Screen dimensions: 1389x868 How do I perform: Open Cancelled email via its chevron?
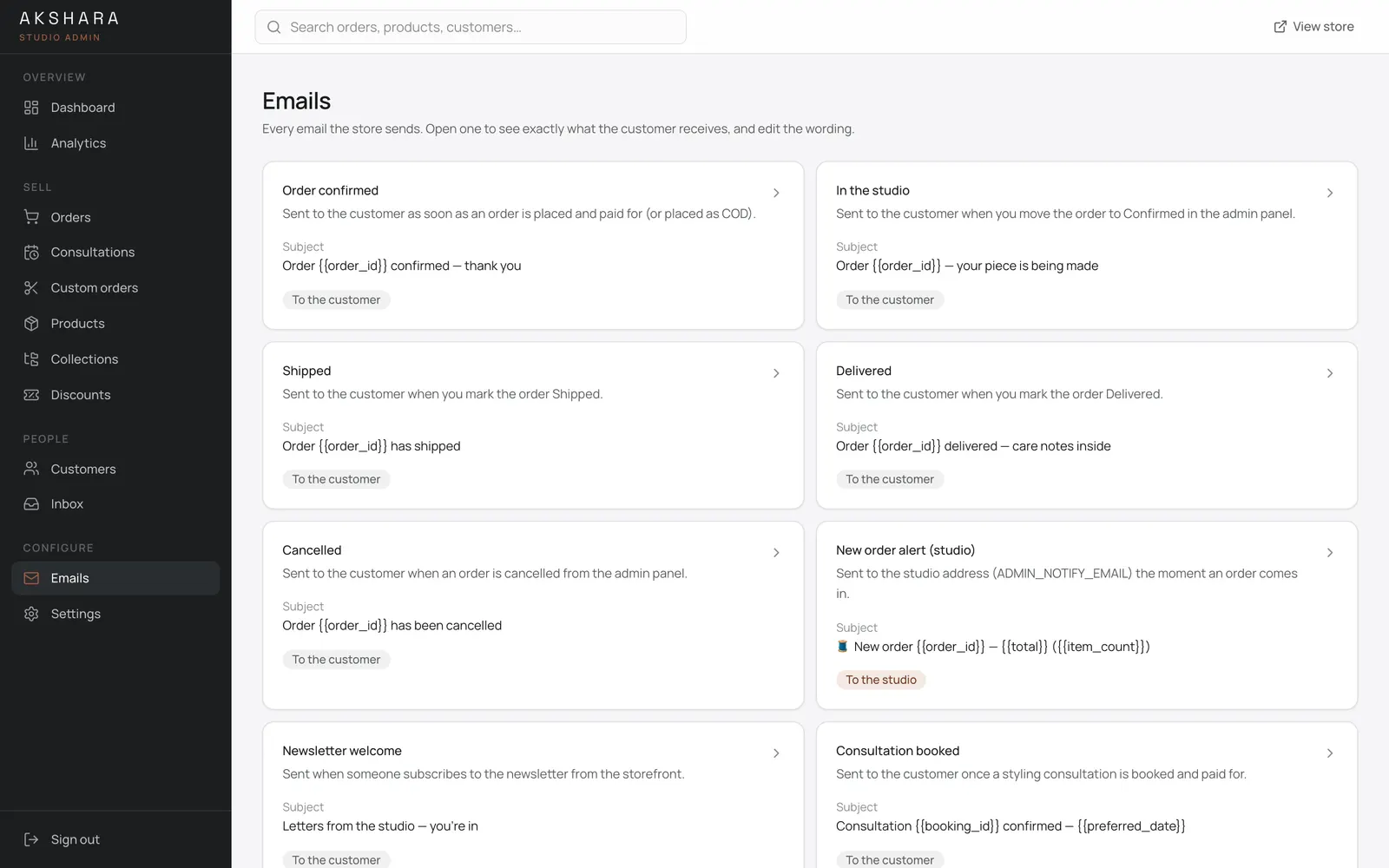[776, 553]
